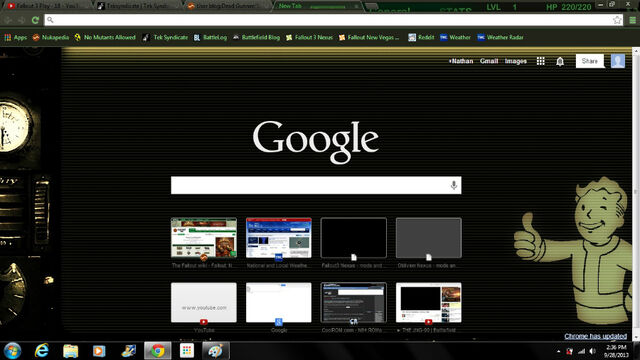Open the volume speaker tray icon
The width and height of the screenshot is (640, 360).
tap(593, 351)
